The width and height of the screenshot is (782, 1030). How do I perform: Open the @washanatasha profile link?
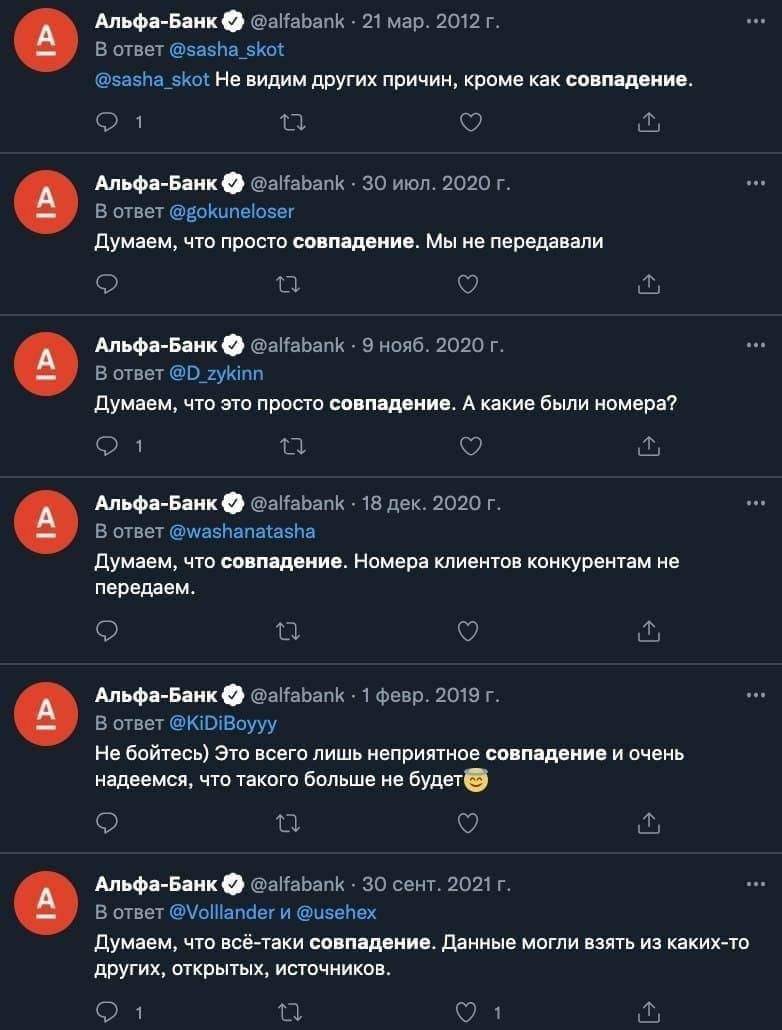tap(242, 531)
